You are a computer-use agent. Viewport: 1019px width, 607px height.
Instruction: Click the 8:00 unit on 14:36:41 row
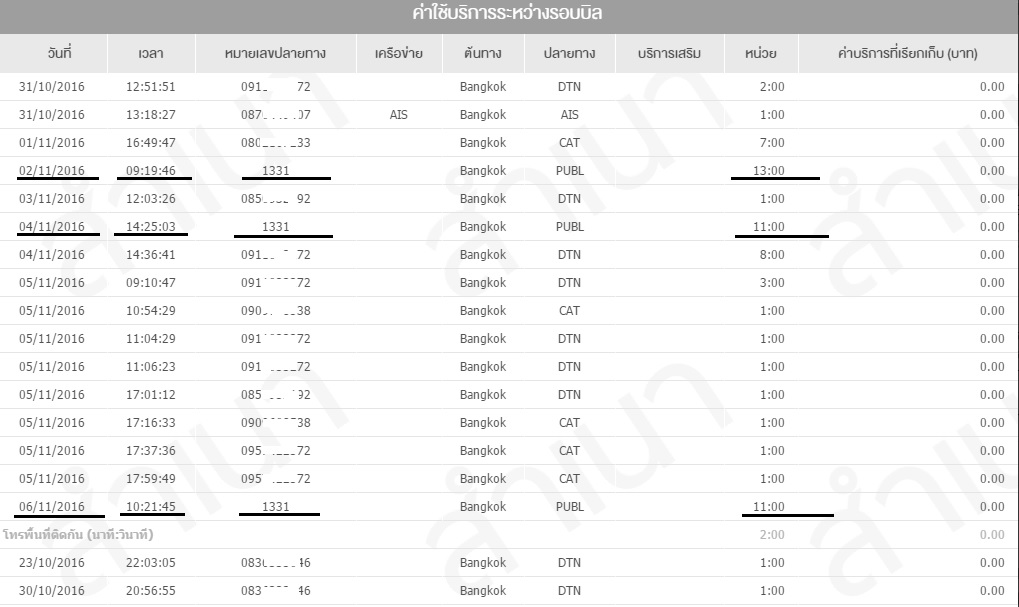pos(772,255)
